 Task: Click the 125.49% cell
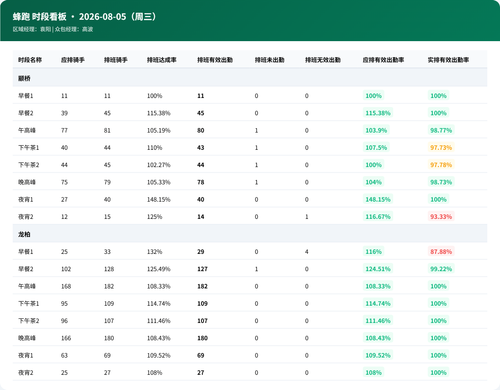[159, 269]
